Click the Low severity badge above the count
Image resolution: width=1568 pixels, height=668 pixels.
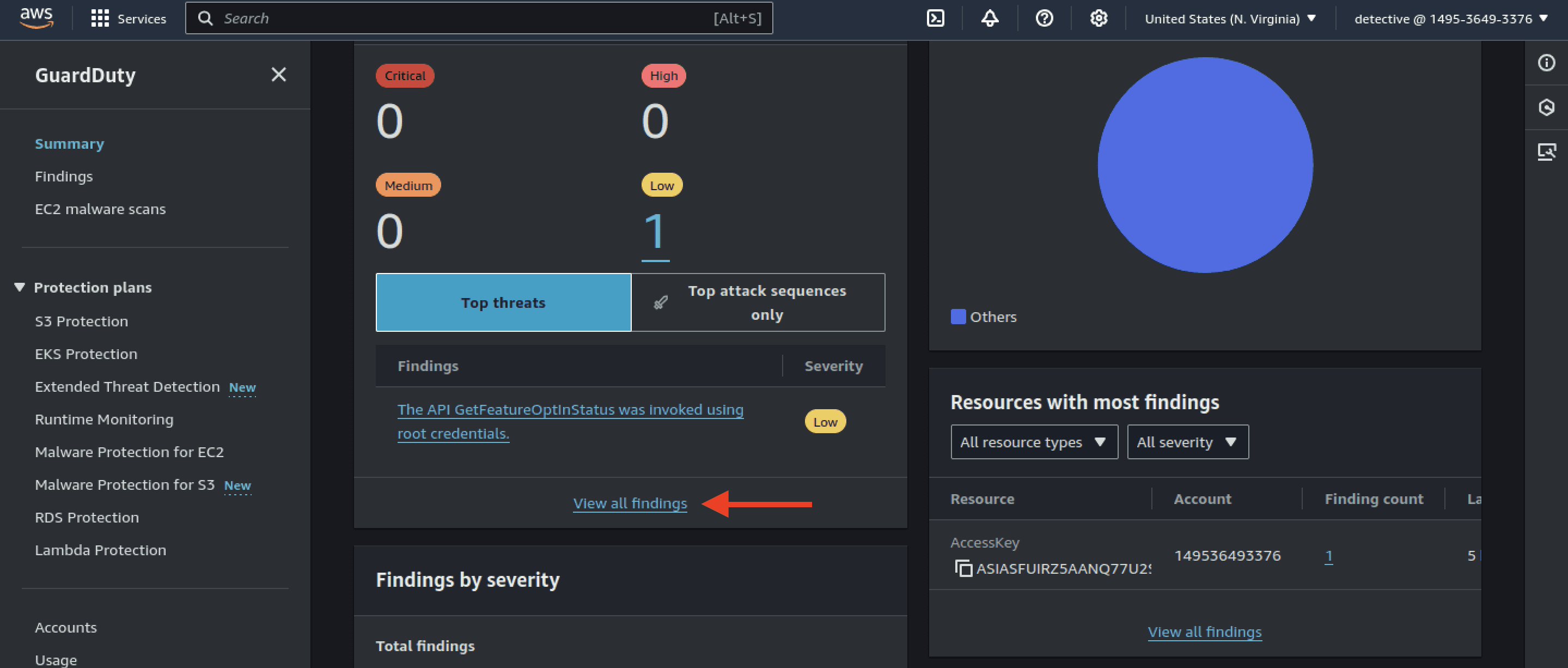tap(662, 185)
